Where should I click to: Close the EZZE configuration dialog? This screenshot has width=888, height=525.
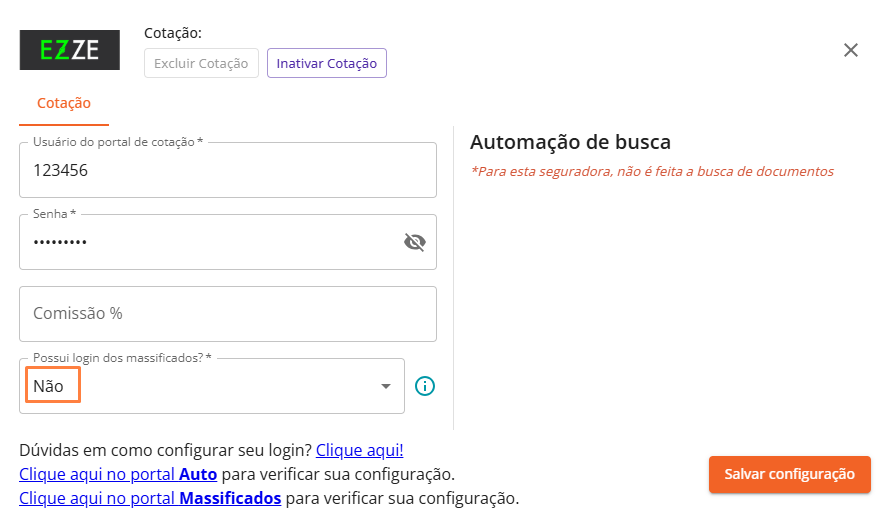pyautogui.click(x=851, y=50)
